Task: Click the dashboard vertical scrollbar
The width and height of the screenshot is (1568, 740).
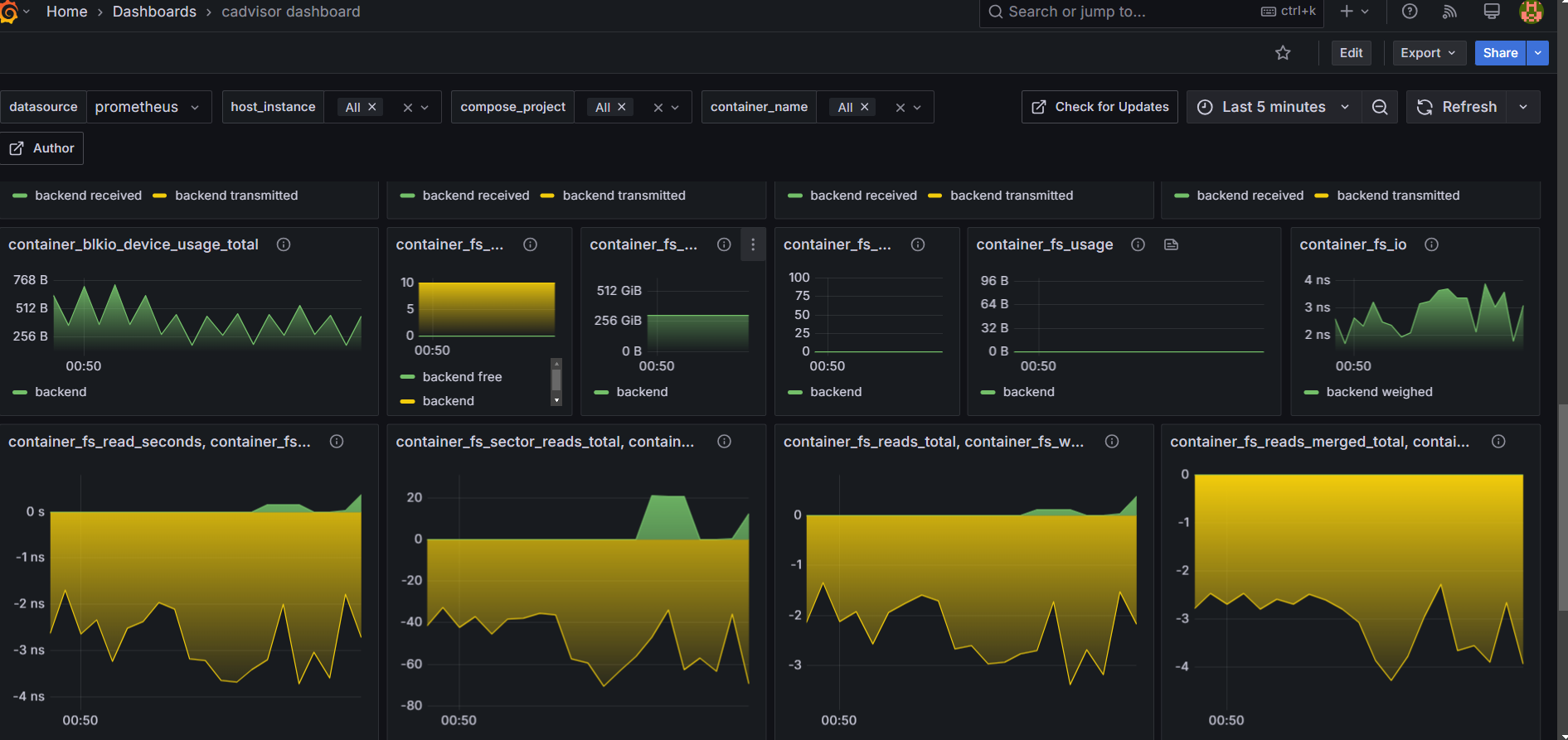Action: tap(1562, 507)
